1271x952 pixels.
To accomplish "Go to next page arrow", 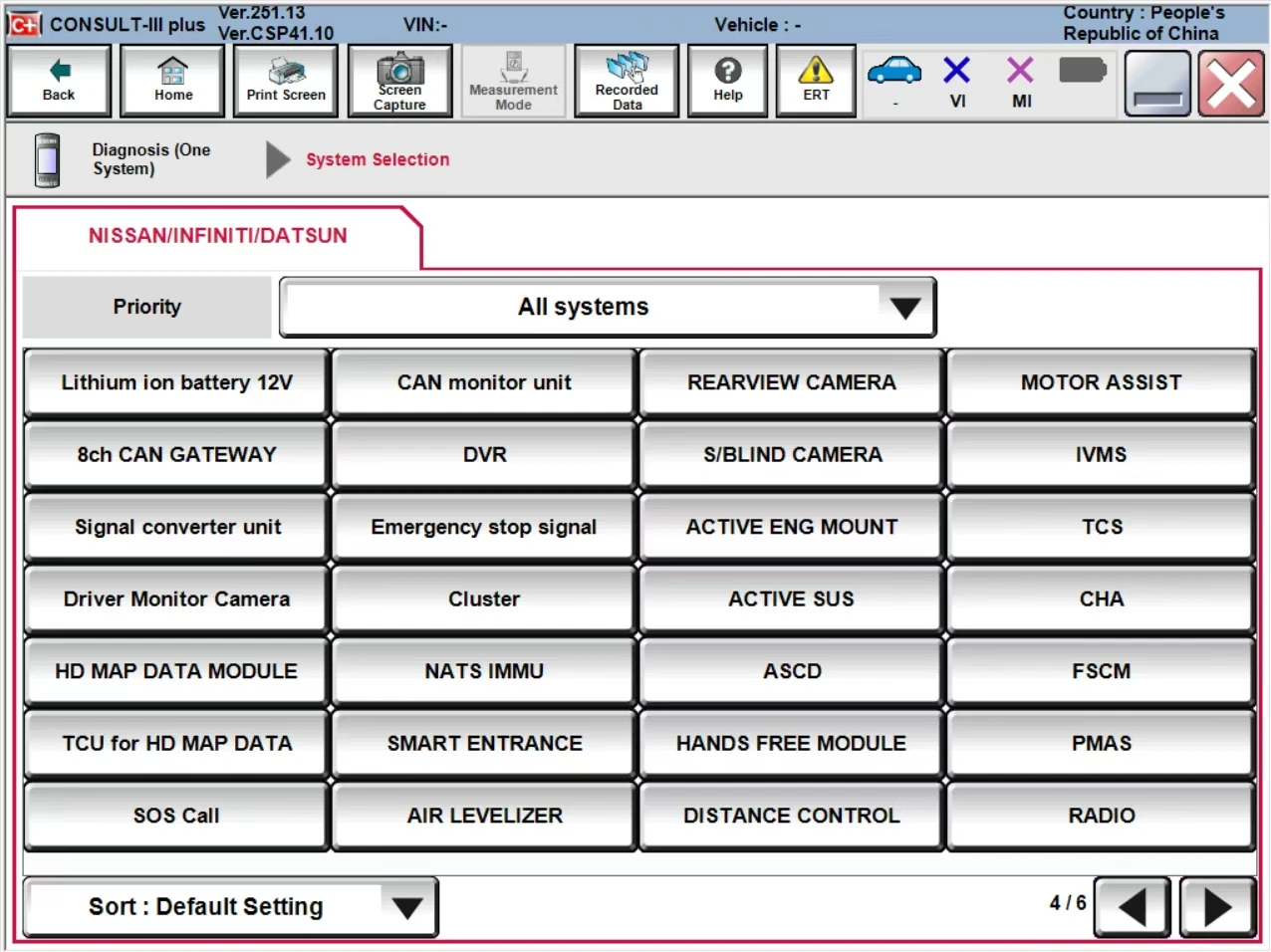I will (x=1217, y=907).
